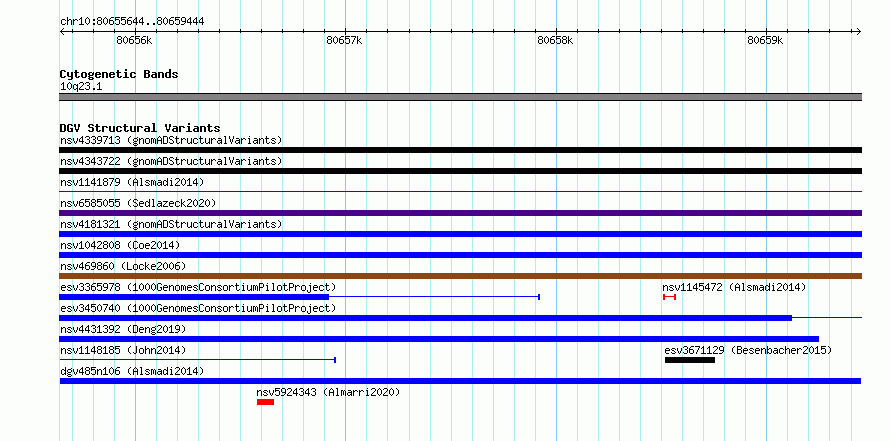Screen dimensions: 890x441
Task: Open nsv4431392 (Deng2019) label
Action: [x=123, y=329]
